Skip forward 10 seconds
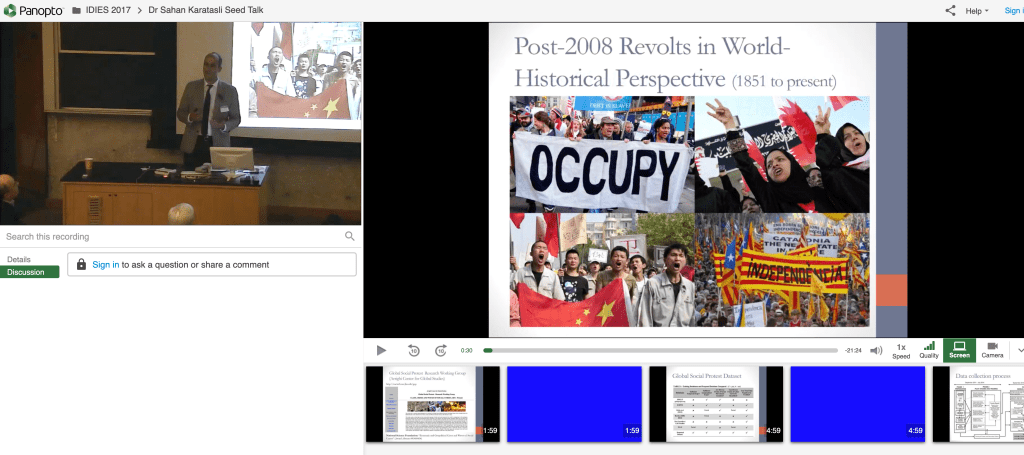 pyautogui.click(x=441, y=351)
